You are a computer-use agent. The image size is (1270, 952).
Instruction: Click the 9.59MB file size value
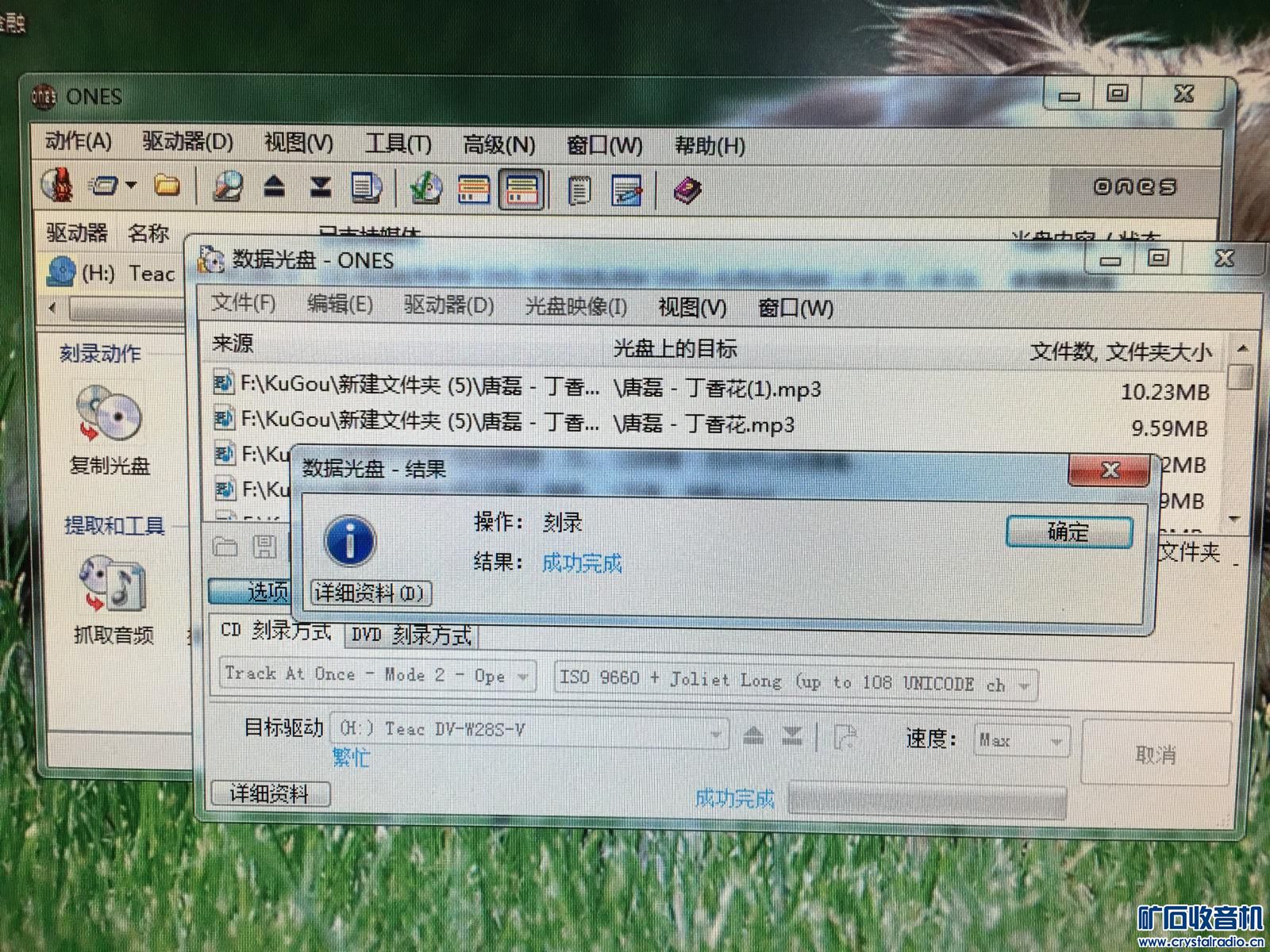click(1170, 428)
